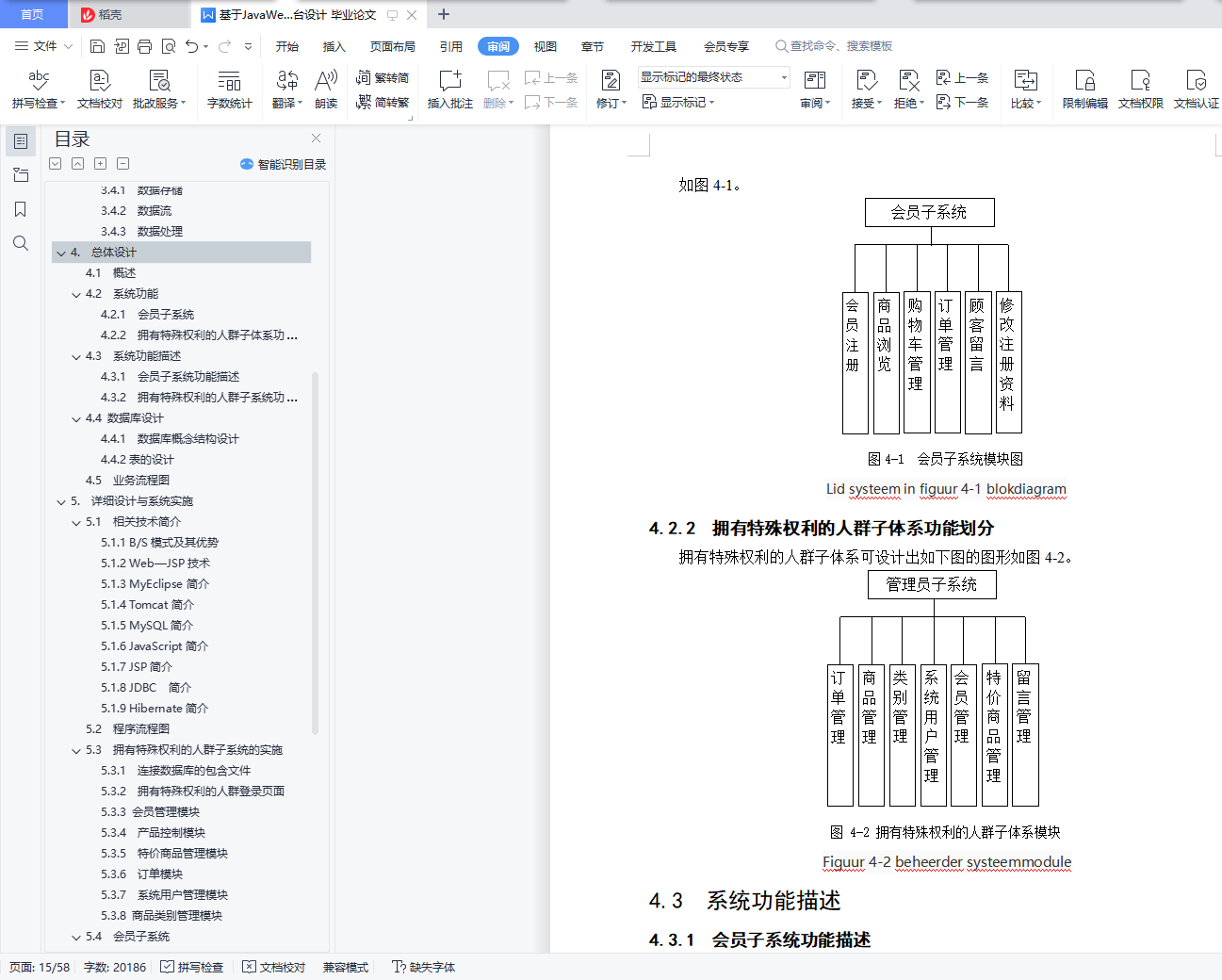This screenshot has height=980, width=1222.
Task: Click the 页面: 15/58 status entry
Action: pos(40,967)
